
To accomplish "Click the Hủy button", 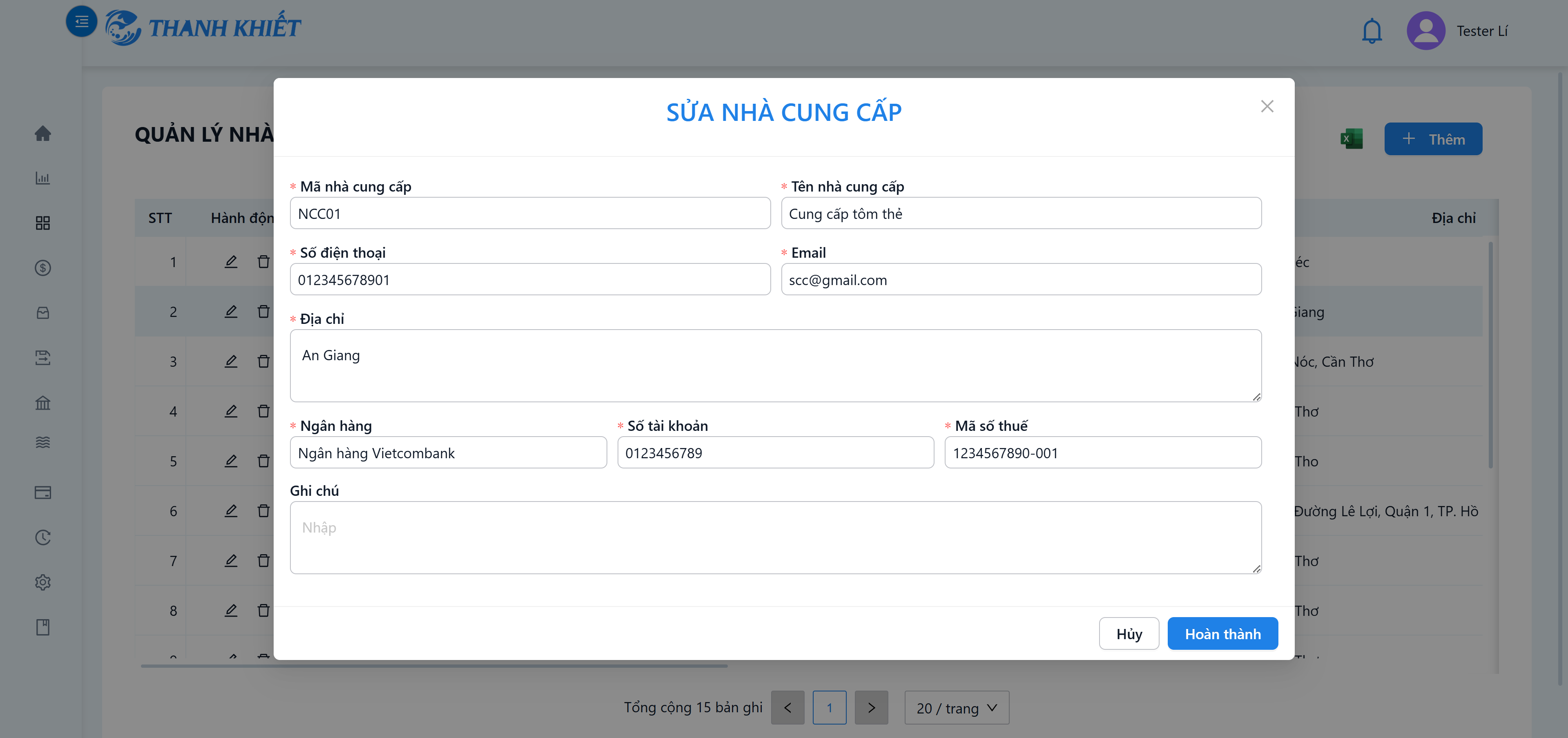I will click(x=1129, y=634).
